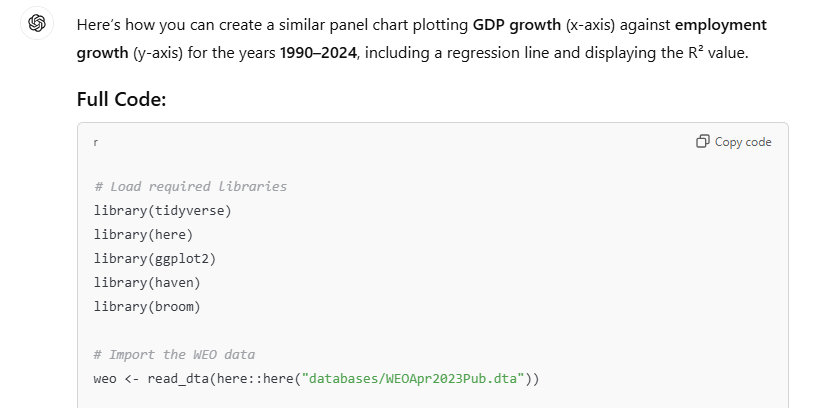Viewport: 823px width, 408px height.
Task: Click the bold 'GDP growth' text
Action: (517, 25)
